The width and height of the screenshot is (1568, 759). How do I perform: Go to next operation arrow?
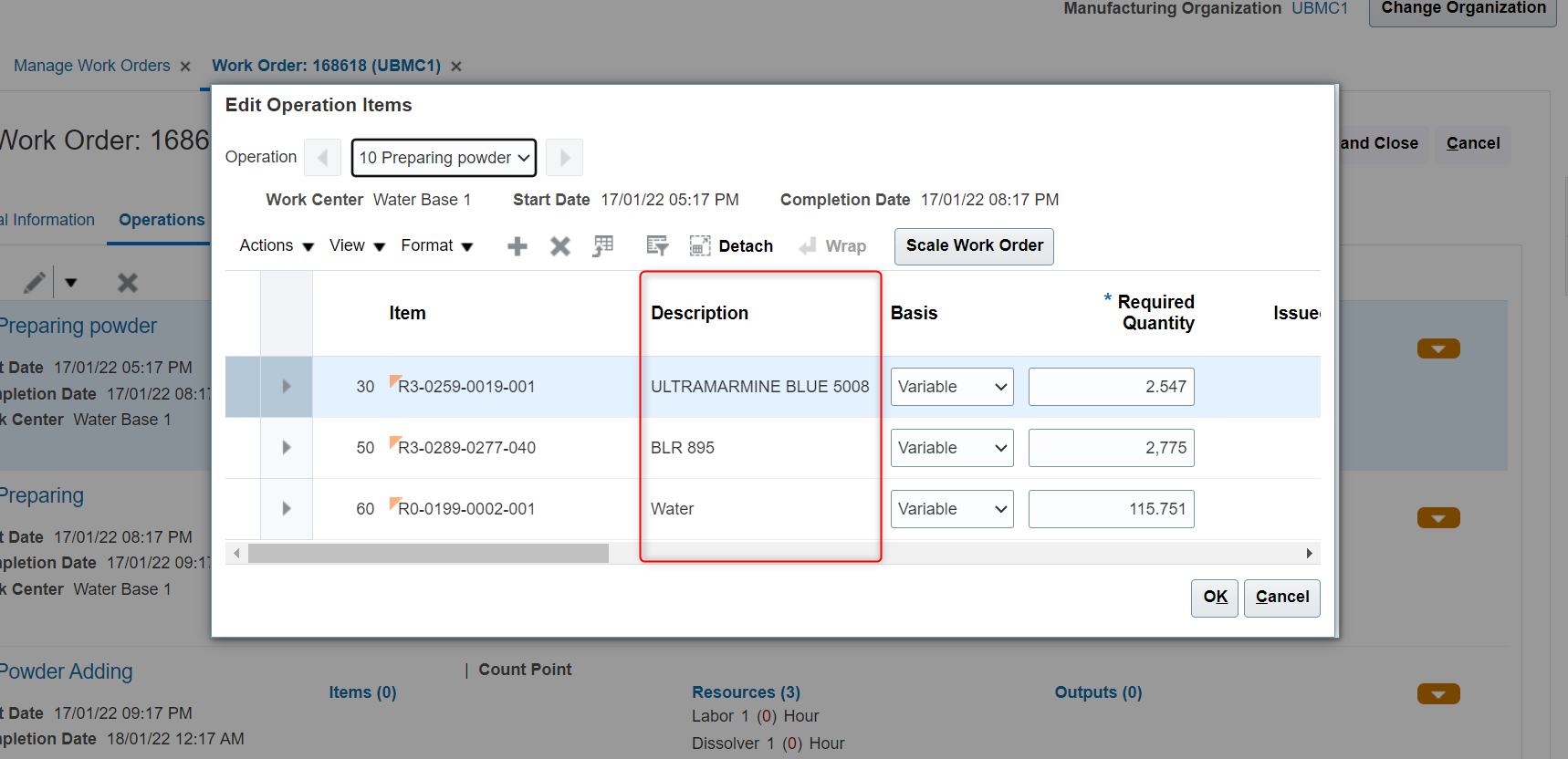564,158
